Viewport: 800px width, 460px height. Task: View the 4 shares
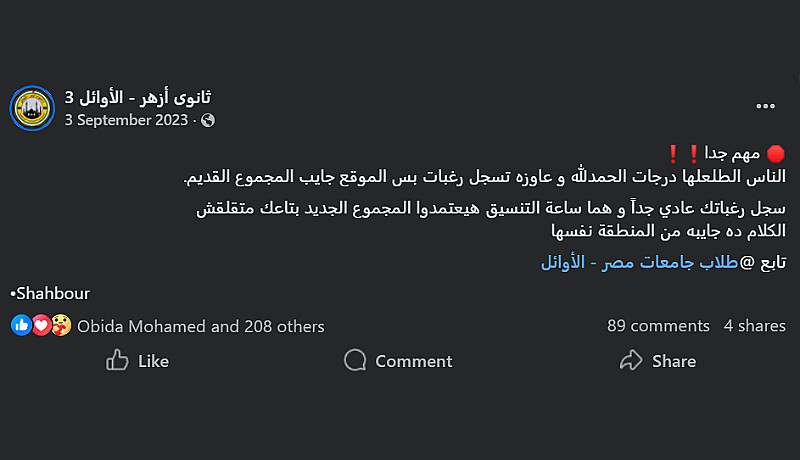(x=754, y=326)
